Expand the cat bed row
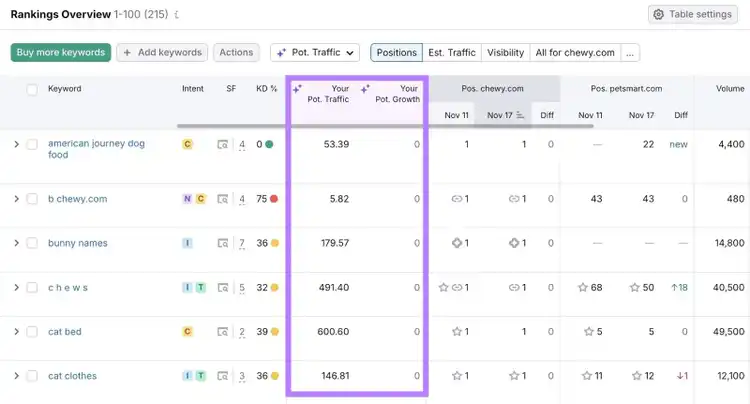750x404 pixels. pyautogui.click(x=16, y=331)
